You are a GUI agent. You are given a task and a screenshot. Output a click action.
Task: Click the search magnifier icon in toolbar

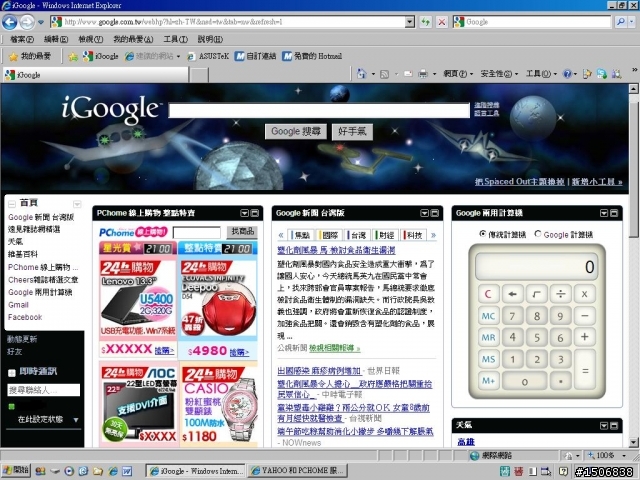click(x=620, y=22)
